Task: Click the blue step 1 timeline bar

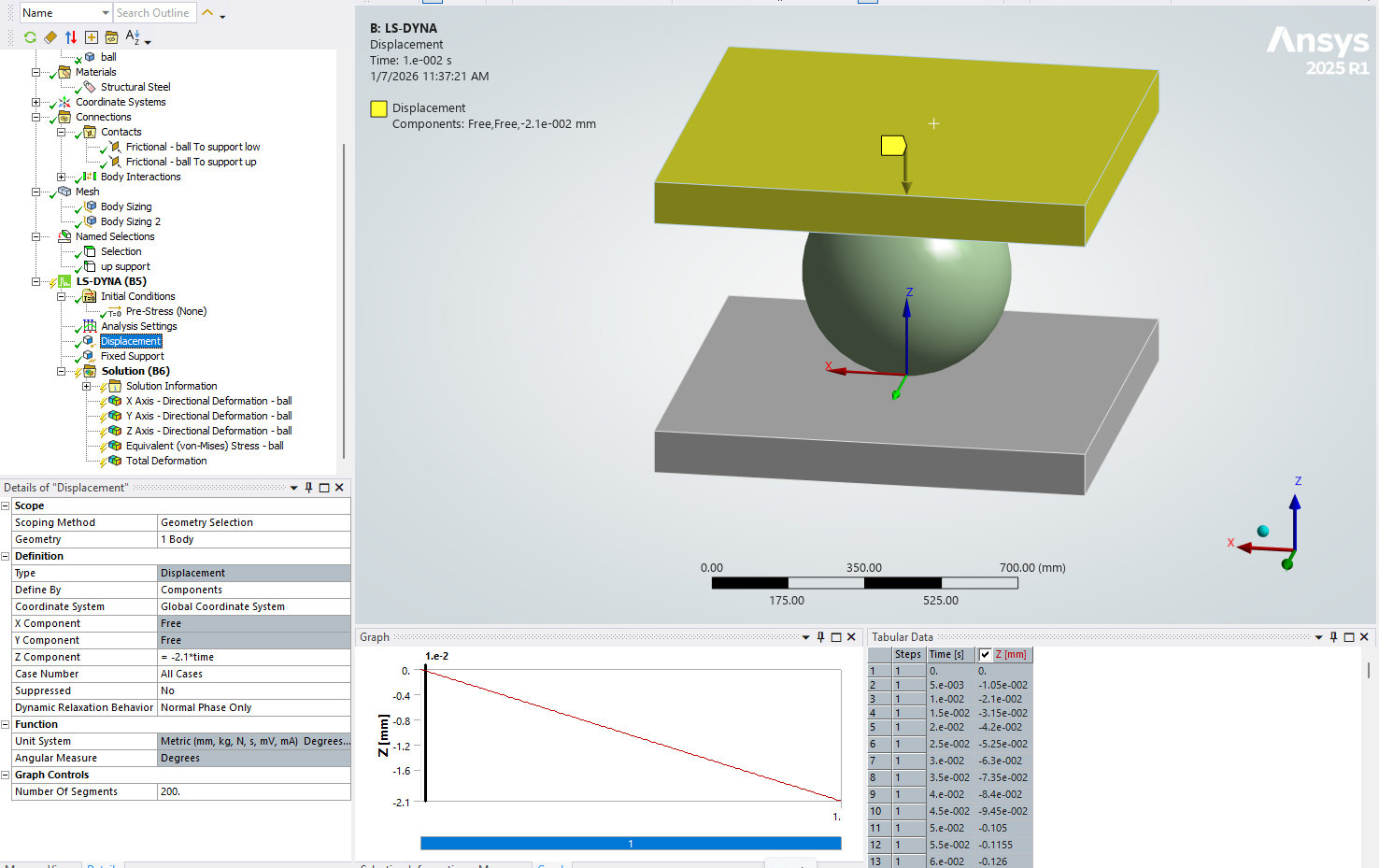Action: (631, 844)
